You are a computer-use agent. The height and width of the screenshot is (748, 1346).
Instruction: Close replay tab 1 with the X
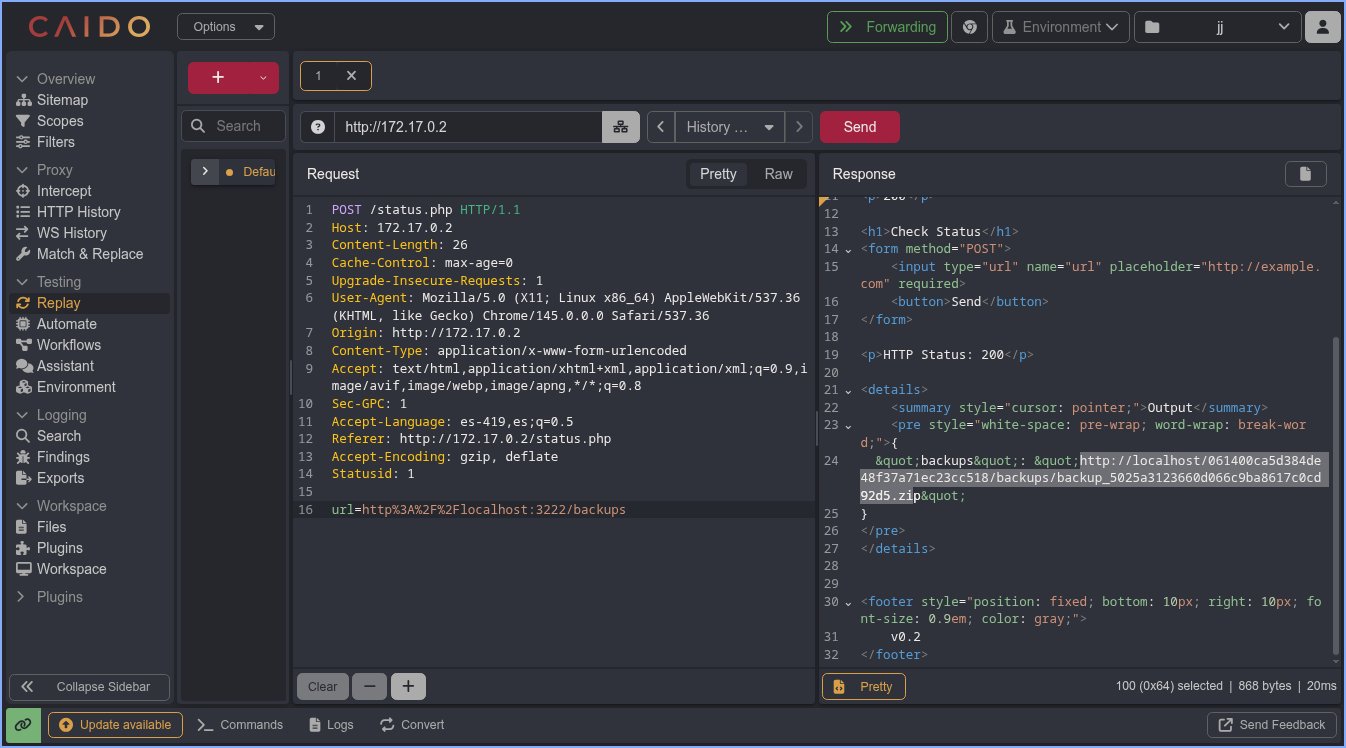click(351, 76)
